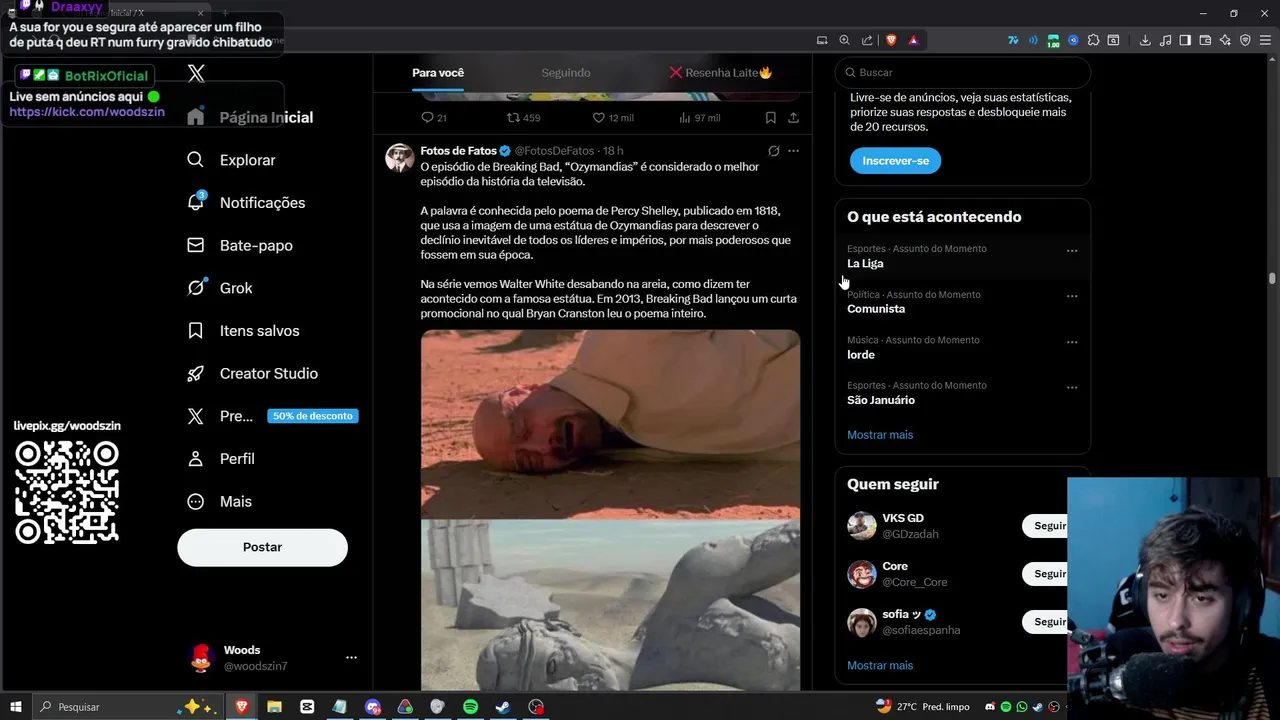Open the Explorar search icon
Image resolution: width=1280 pixels, height=720 pixels.
196,160
